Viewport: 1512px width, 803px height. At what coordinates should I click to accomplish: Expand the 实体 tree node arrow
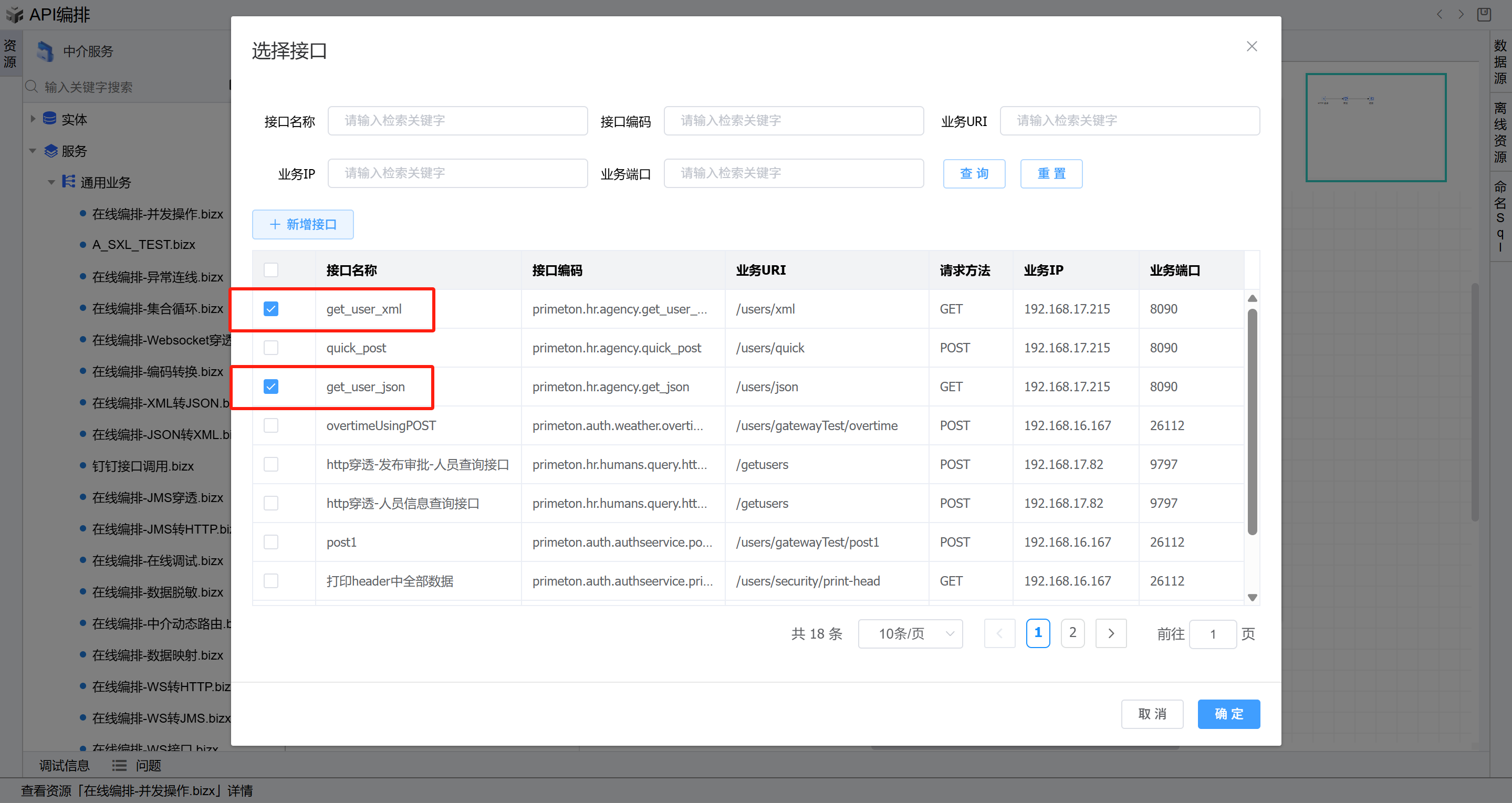pyautogui.click(x=33, y=119)
